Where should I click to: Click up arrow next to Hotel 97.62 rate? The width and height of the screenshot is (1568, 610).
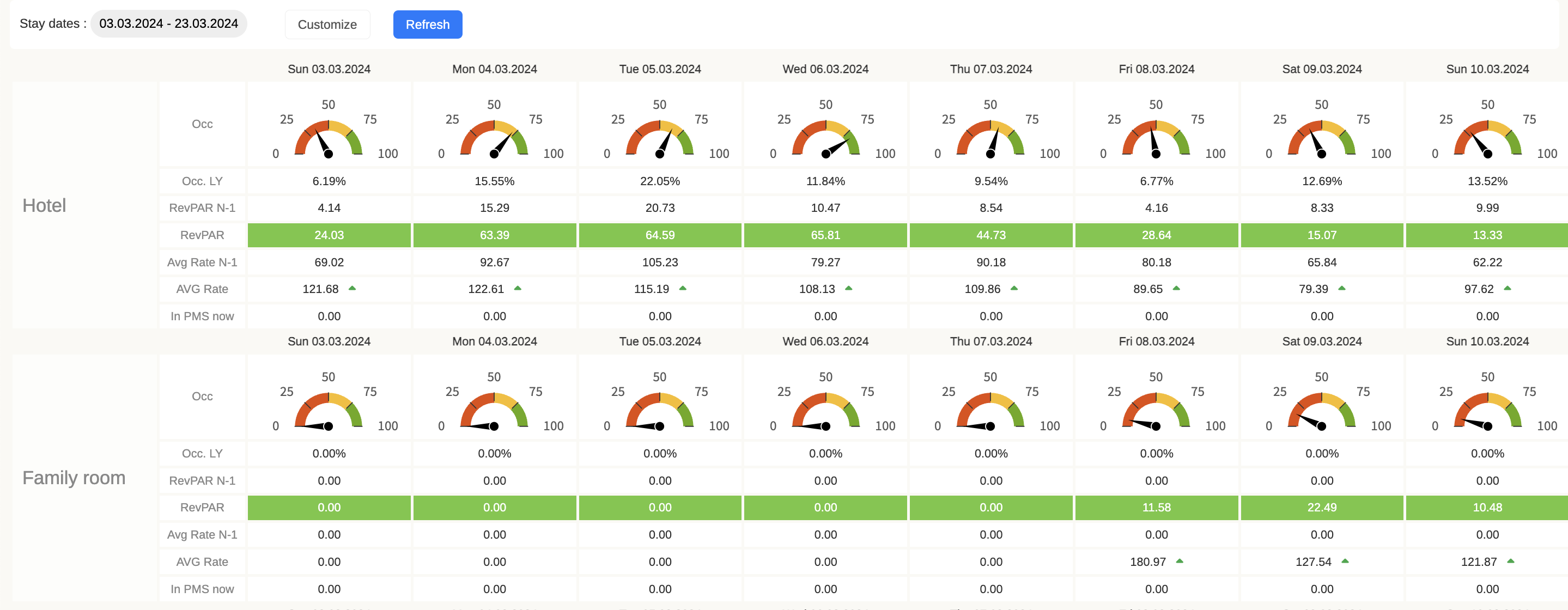tap(1507, 288)
